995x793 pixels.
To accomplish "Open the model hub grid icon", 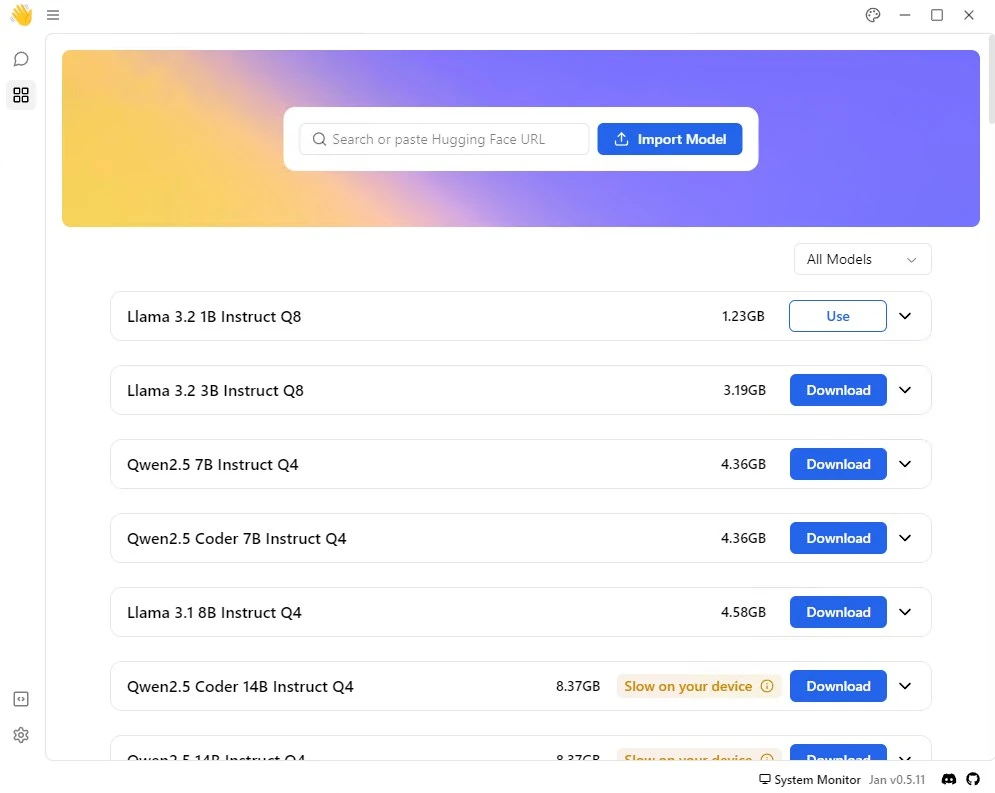I will tap(21, 96).
